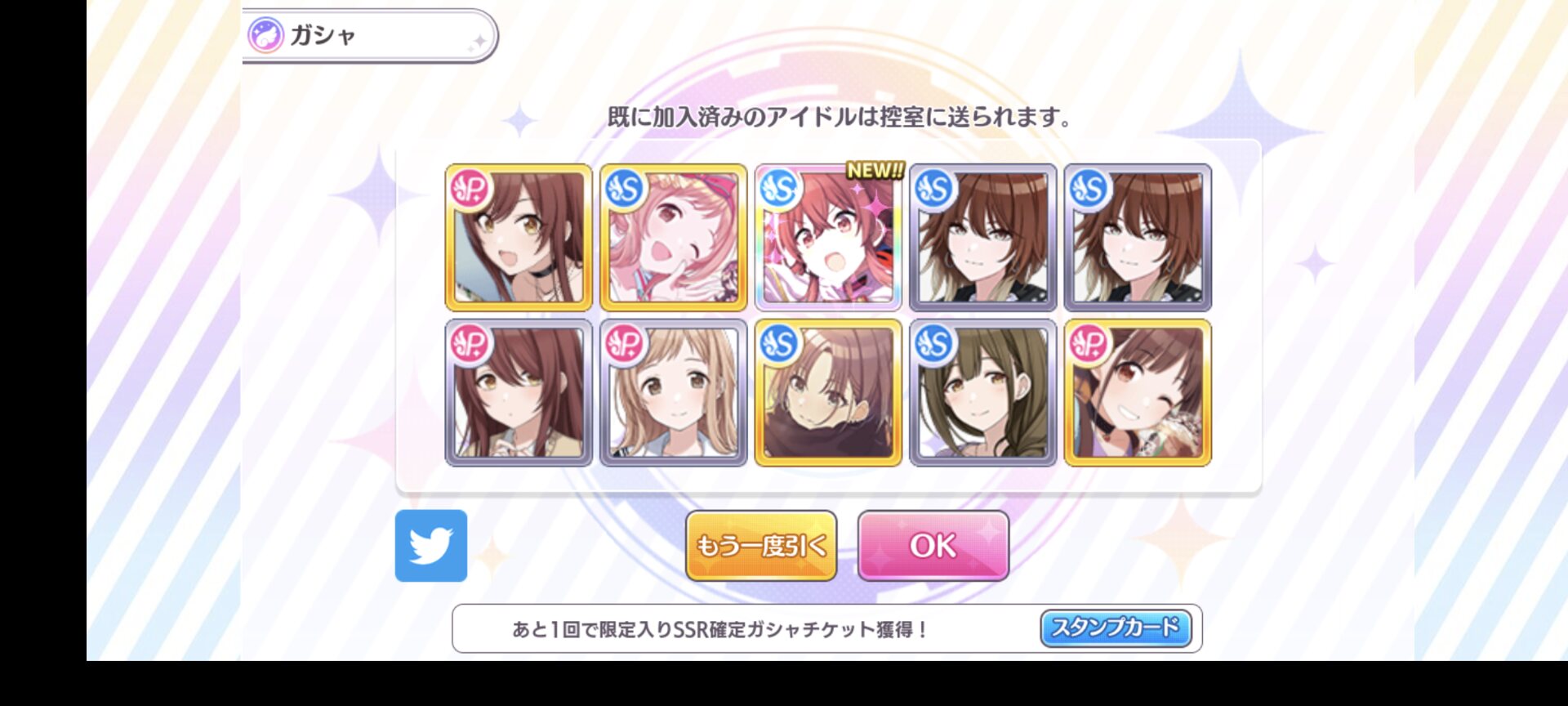Open the NEW!! red-haired idol card
Screen dimensions: 1568x706
pos(828,238)
